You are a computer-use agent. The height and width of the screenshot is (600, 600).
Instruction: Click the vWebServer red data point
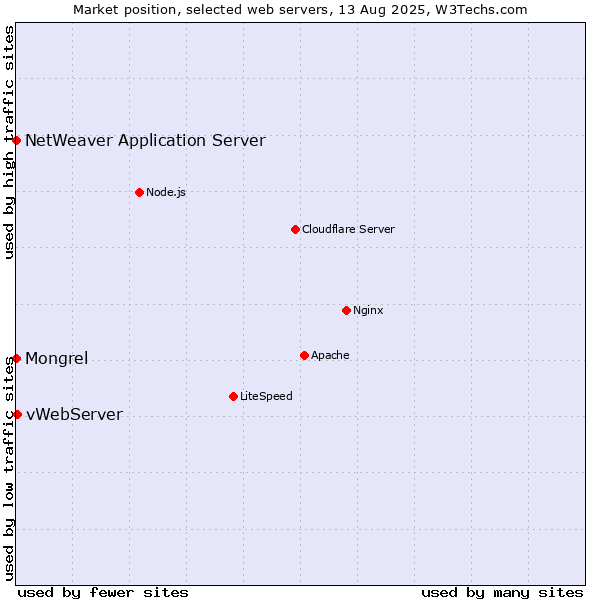coord(17,414)
